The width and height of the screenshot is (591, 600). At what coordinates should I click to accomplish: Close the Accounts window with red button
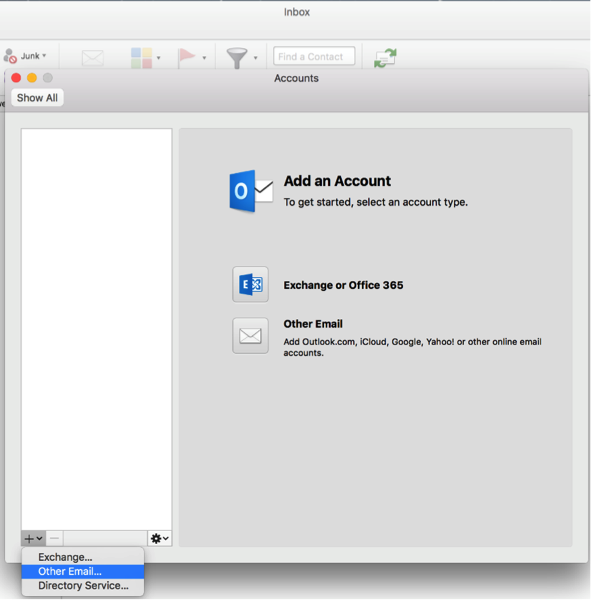pos(16,78)
